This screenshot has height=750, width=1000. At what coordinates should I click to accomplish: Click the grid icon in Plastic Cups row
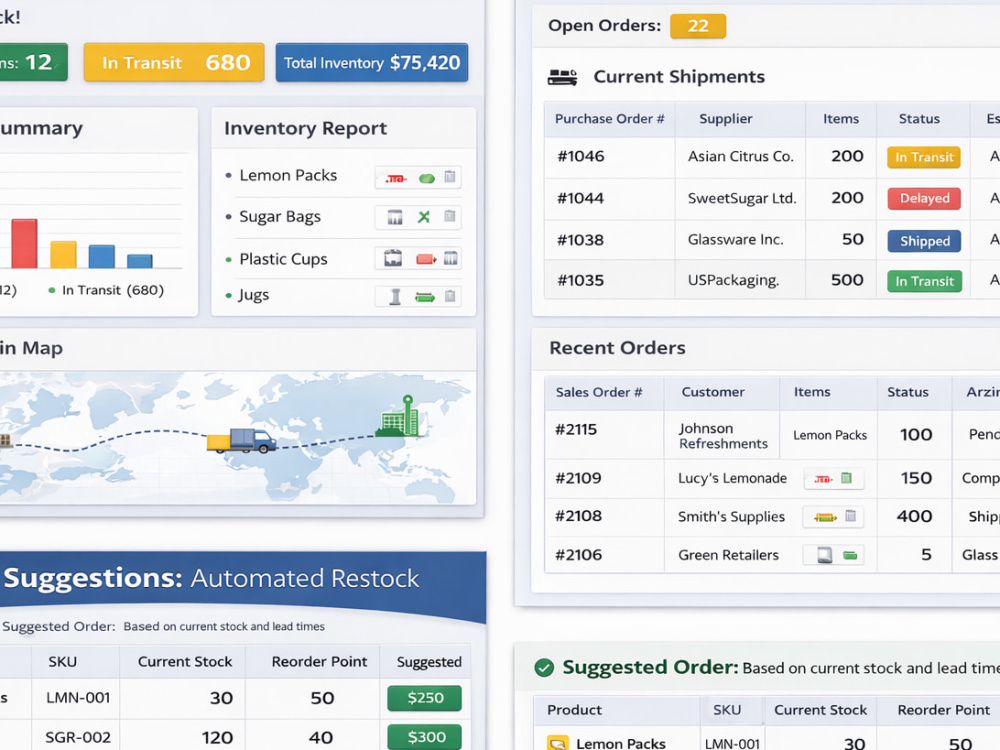click(450, 258)
